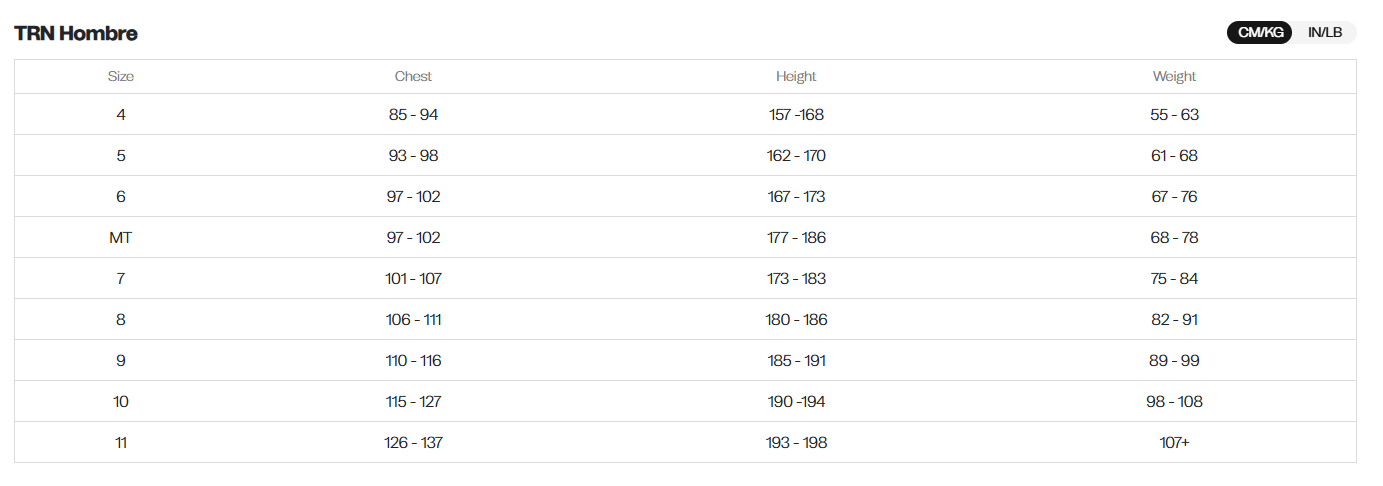Switch units to IN/LB
The image size is (1383, 486).
pos(1325,32)
